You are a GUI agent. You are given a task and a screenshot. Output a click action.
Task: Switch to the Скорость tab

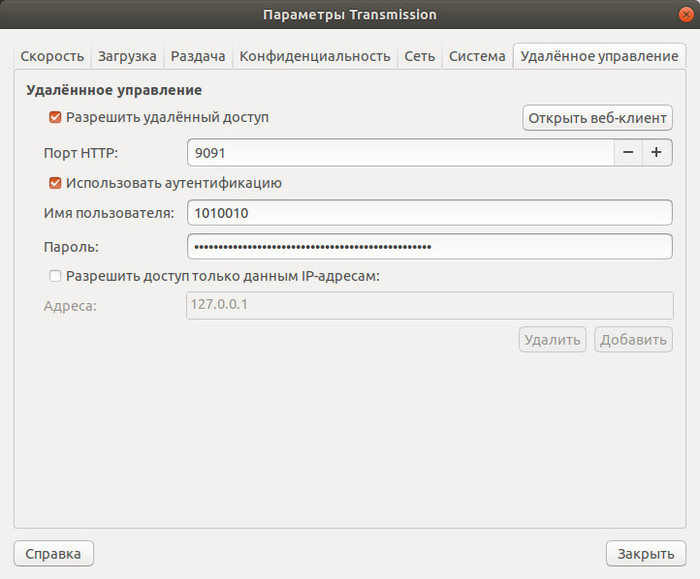pos(52,56)
